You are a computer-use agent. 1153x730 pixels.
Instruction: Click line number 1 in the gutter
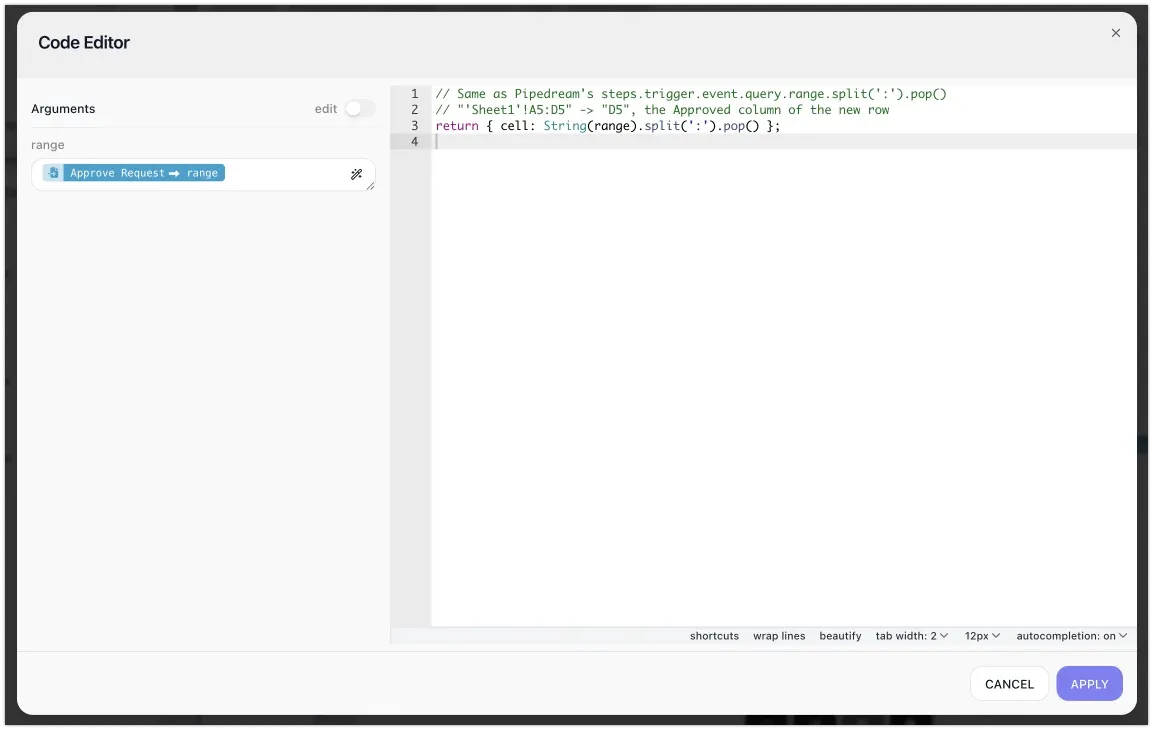coord(415,94)
